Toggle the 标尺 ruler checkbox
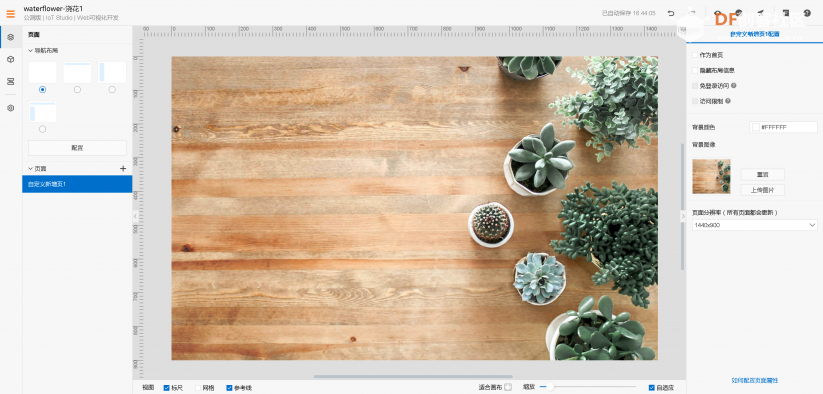This screenshot has height=394, width=823. pyautogui.click(x=166, y=388)
